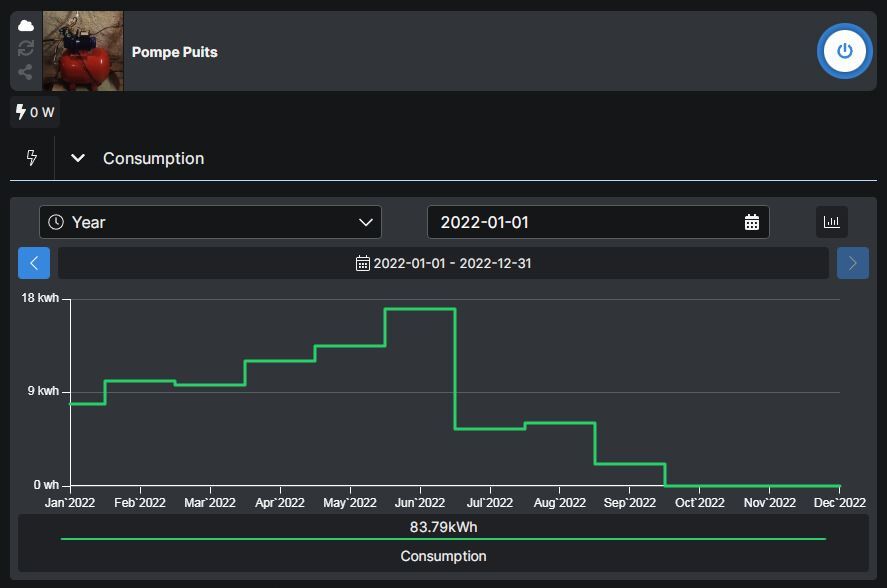Open the calendar date picker icon

[752, 222]
